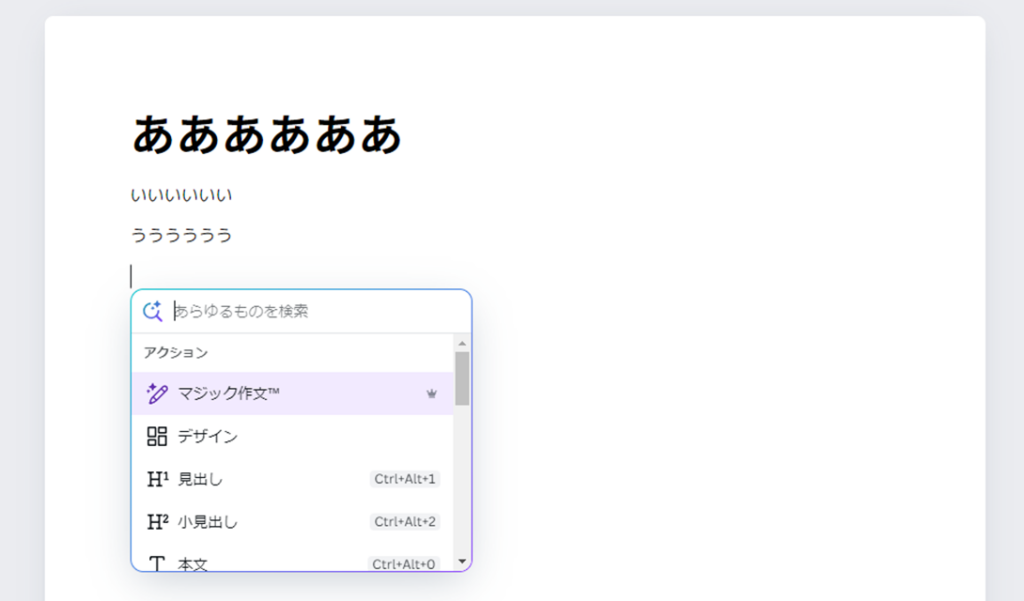Set the line to 本文 body text

[193, 564]
